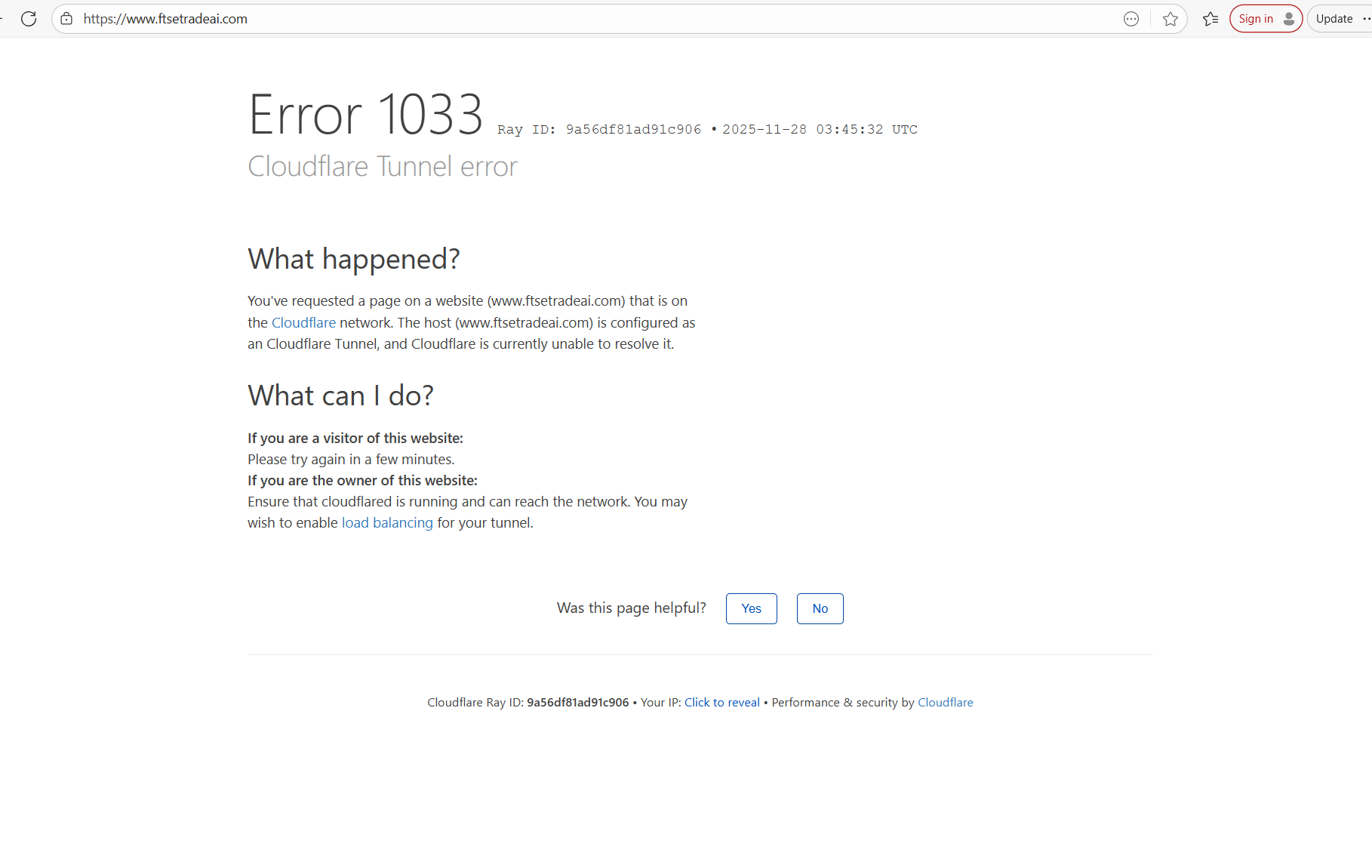This screenshot has height=868, width=1372.
Task: Follow the load balancing link
Action: [x=387, y=522]
